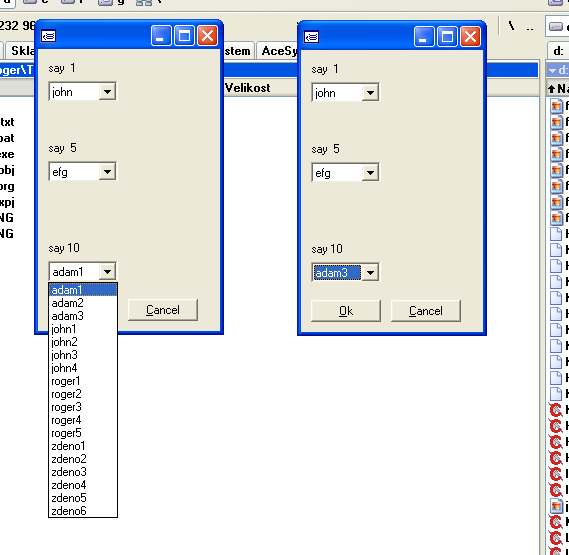Click Cancel in the left dialog
The height and width of the screenshot is (555, 569).
click(x=163, y=310)
